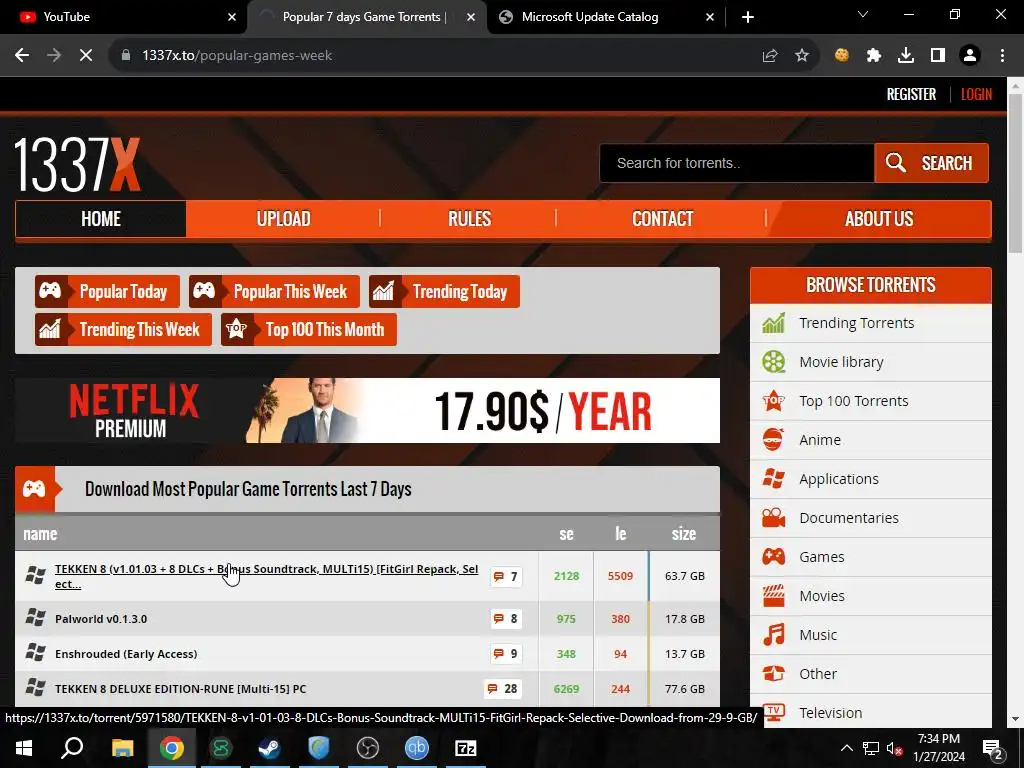Close the Popular 7 days Game Torrents tab
This screenshot has height=768, width=1024.
[471, 17]
